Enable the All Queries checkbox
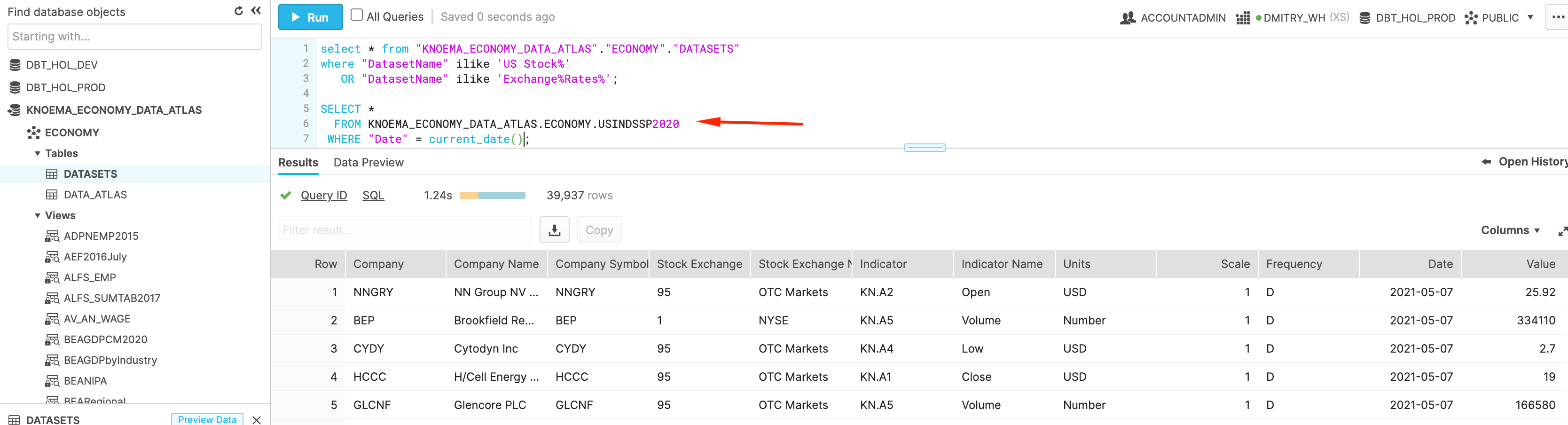 357,15
